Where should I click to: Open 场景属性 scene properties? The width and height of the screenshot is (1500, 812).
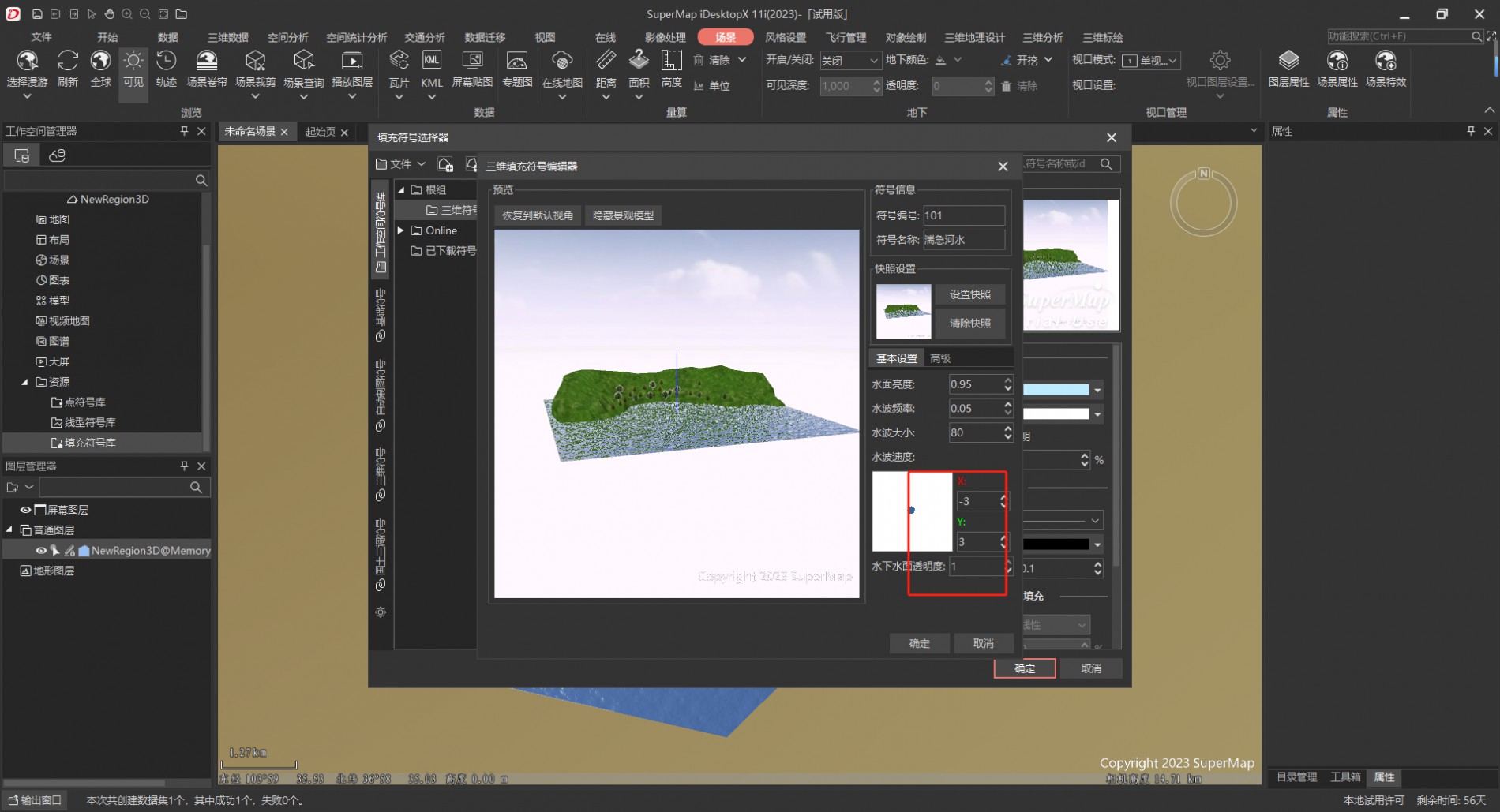(1337, 61)
